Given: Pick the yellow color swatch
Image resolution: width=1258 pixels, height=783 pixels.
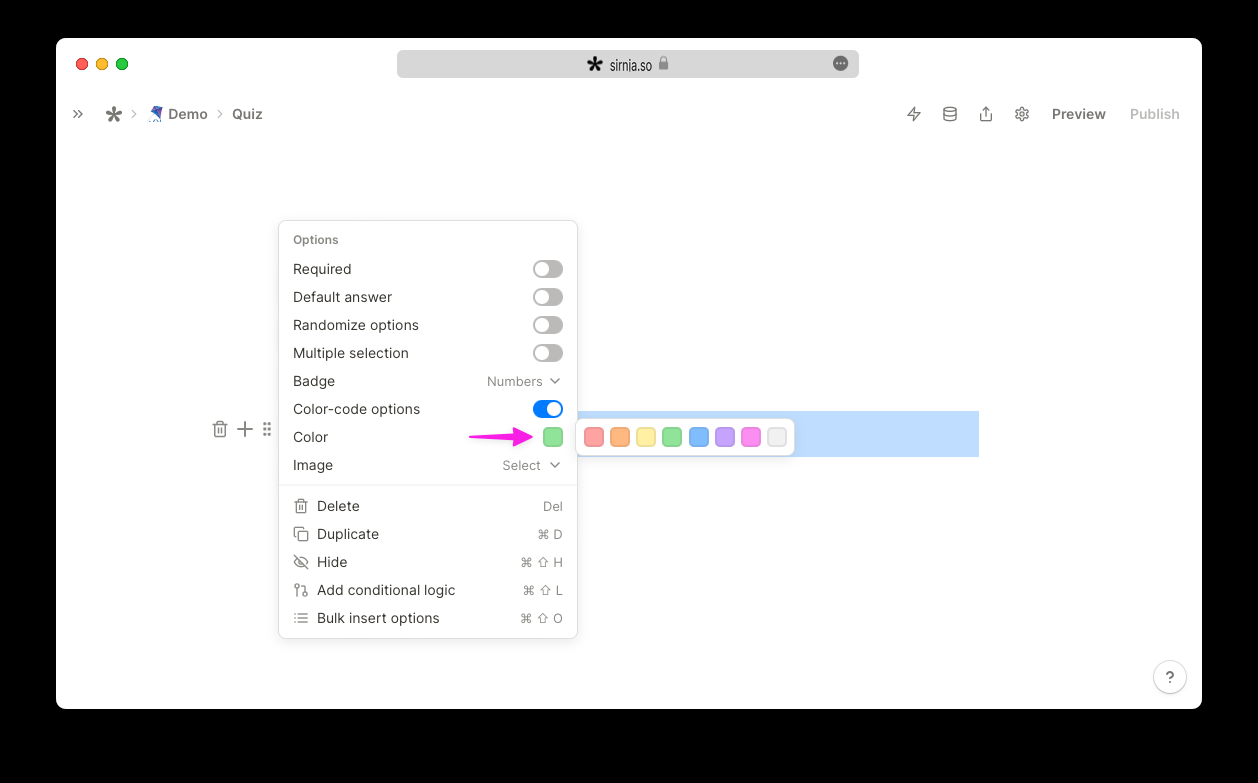Looking at the screenshot, I should coord(646,437).
